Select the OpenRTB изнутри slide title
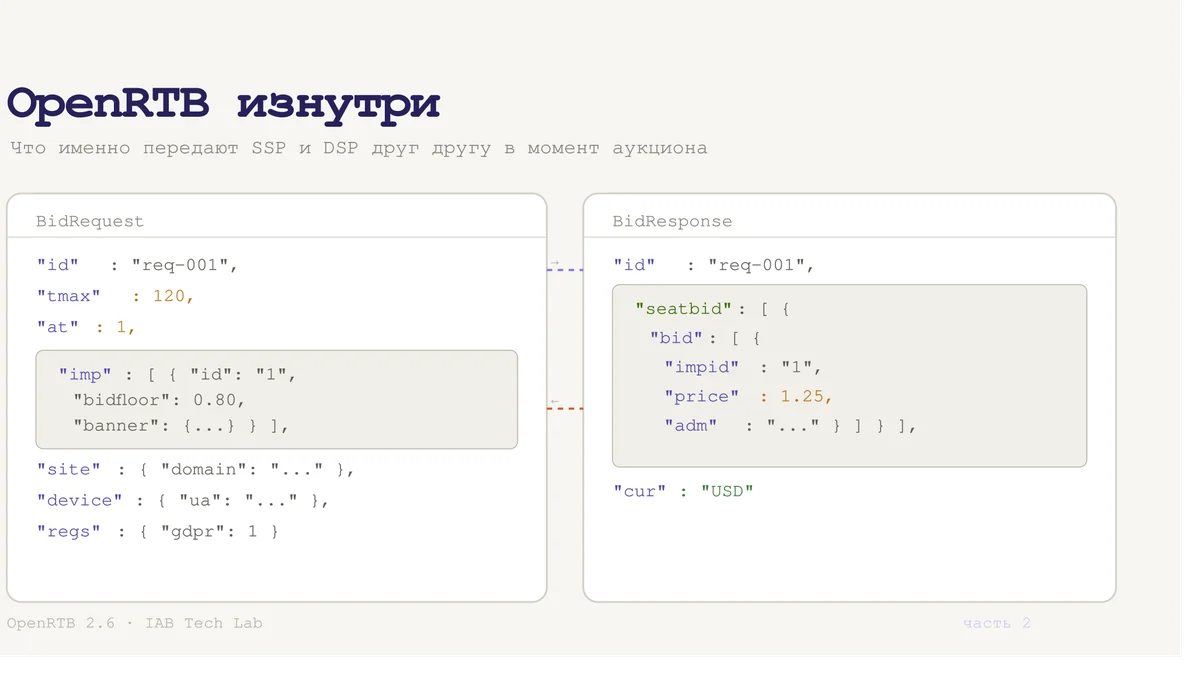Image resolution: width=1200 pixels, height=675 pixels. point(224,104)
